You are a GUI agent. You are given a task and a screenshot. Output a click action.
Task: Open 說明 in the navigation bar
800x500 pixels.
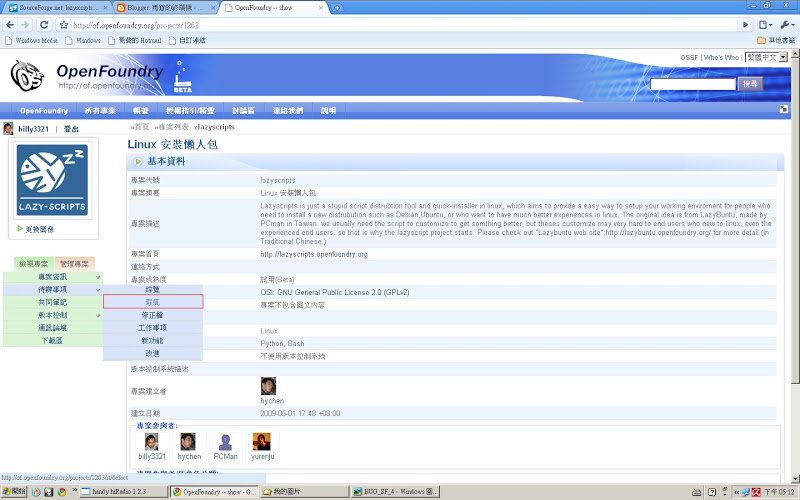328,110
